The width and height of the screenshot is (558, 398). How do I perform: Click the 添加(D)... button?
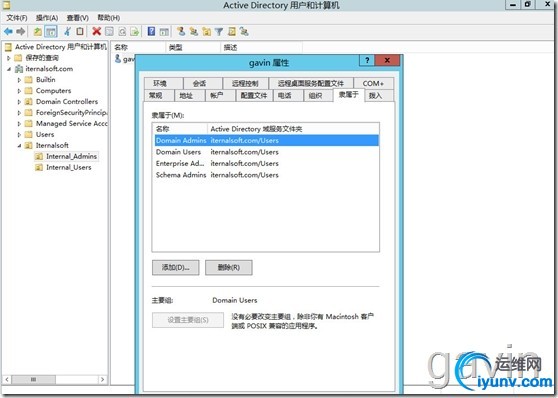tap(175, 267)
